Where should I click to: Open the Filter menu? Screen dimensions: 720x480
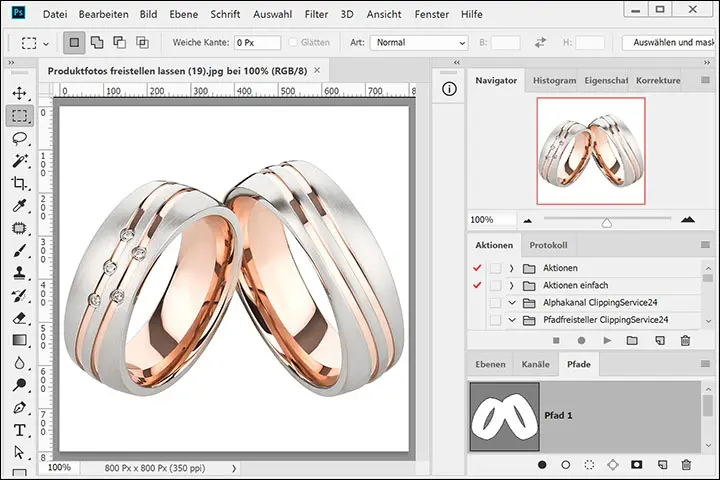[316, 15]
